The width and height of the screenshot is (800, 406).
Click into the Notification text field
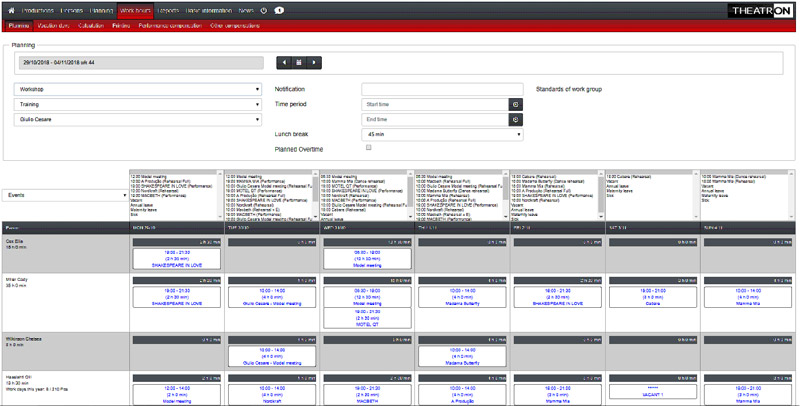click(x=442, y=89)
